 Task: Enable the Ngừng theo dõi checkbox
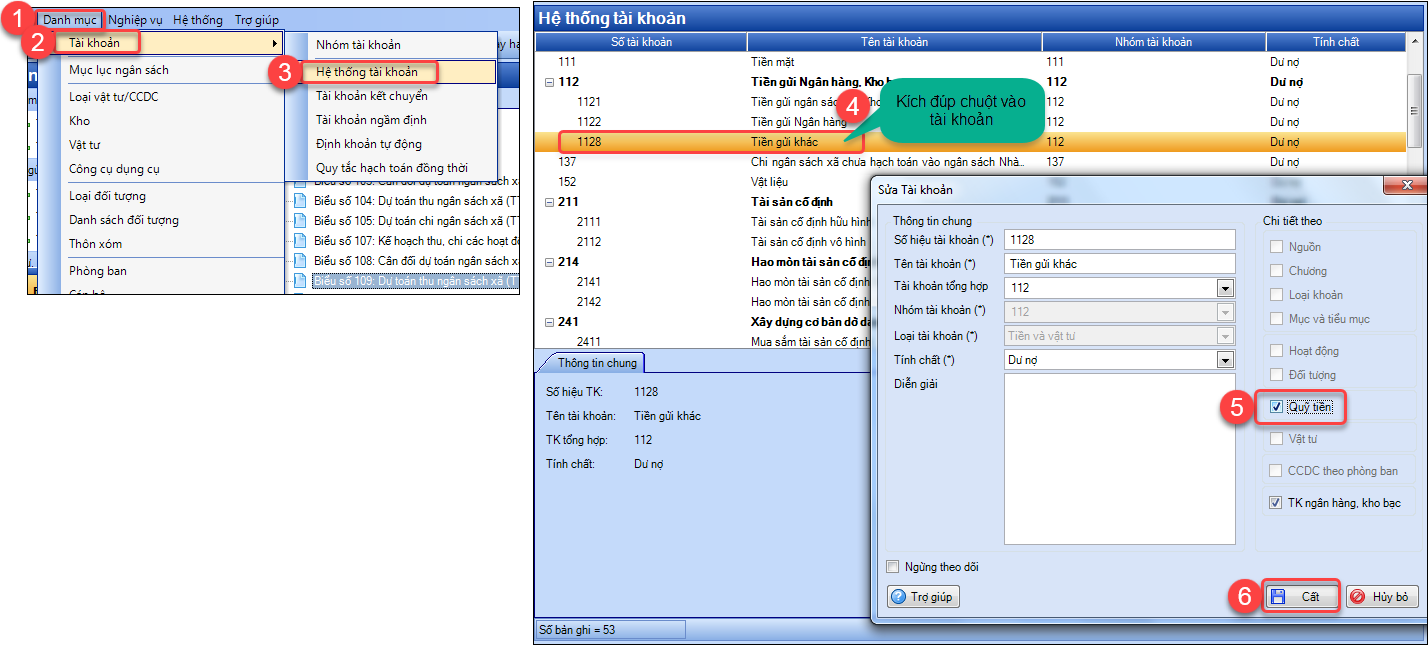(x=893, y=567)
